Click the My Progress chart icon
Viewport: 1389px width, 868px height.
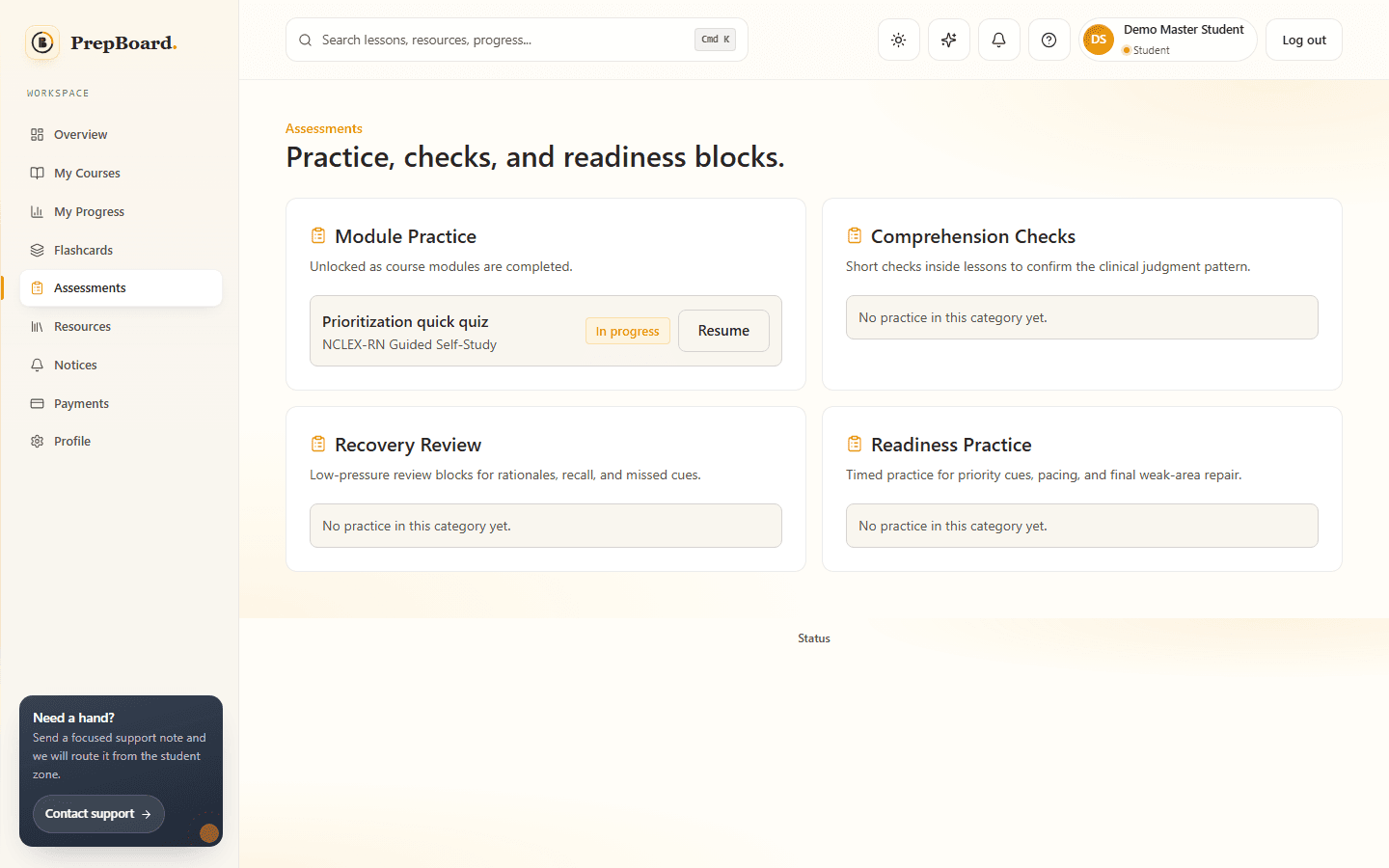click(x=37, y=211)
